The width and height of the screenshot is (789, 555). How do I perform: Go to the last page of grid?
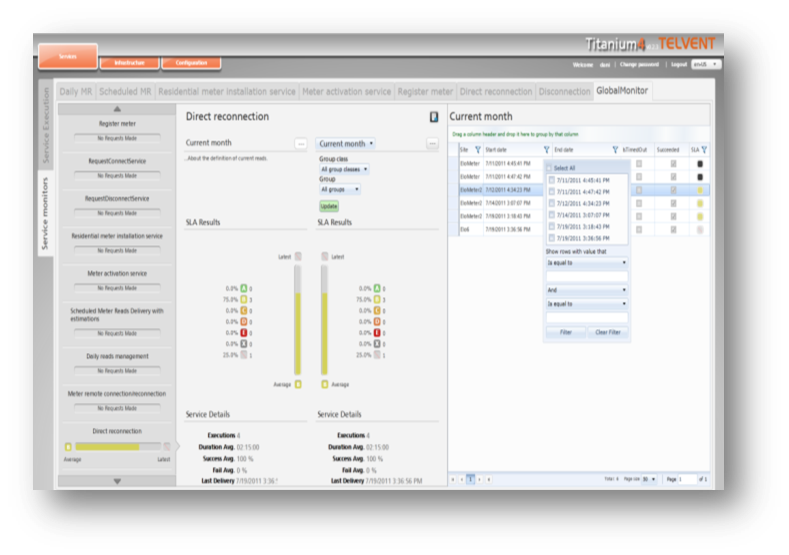(x=489, y=480)
